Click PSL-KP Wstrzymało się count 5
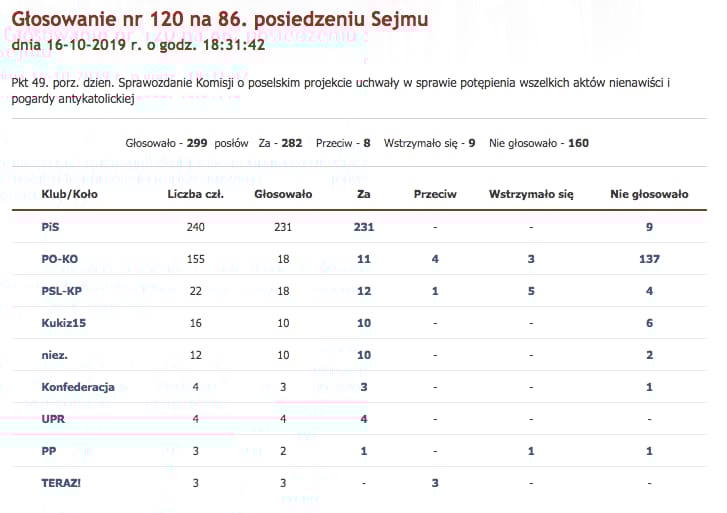The height and width of the screenshot is (513, 727). (531, 291)
